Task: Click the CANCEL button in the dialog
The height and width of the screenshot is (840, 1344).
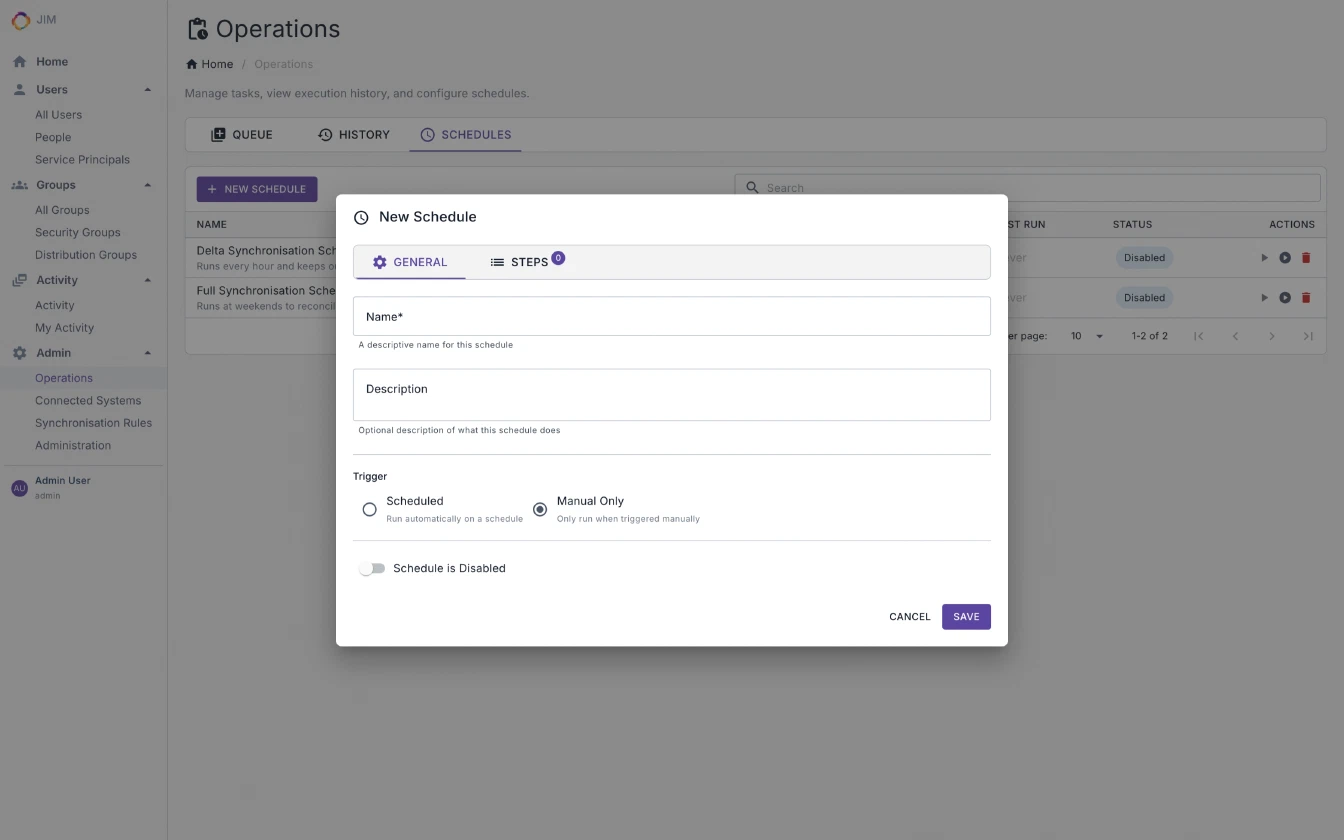Action: click(x=909, y=616)
